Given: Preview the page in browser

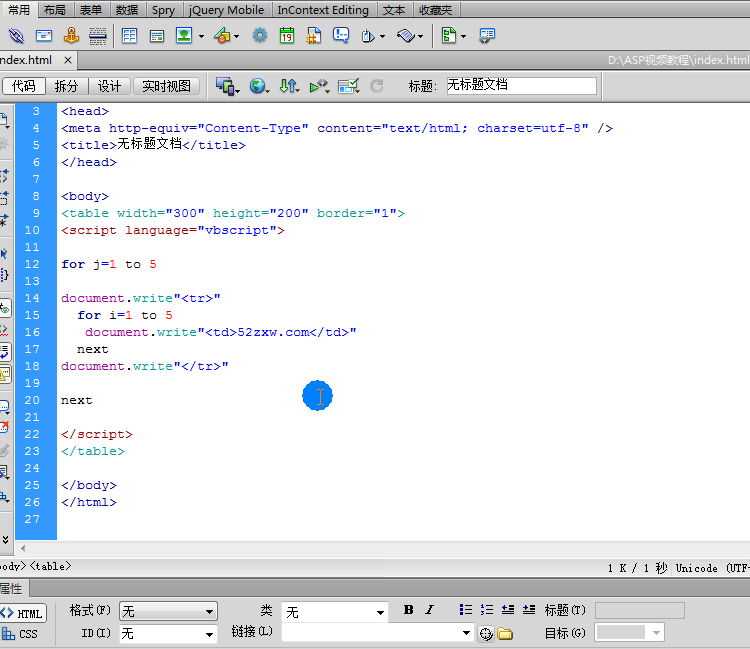Looking at the screenshot, I should pos(258,86).
